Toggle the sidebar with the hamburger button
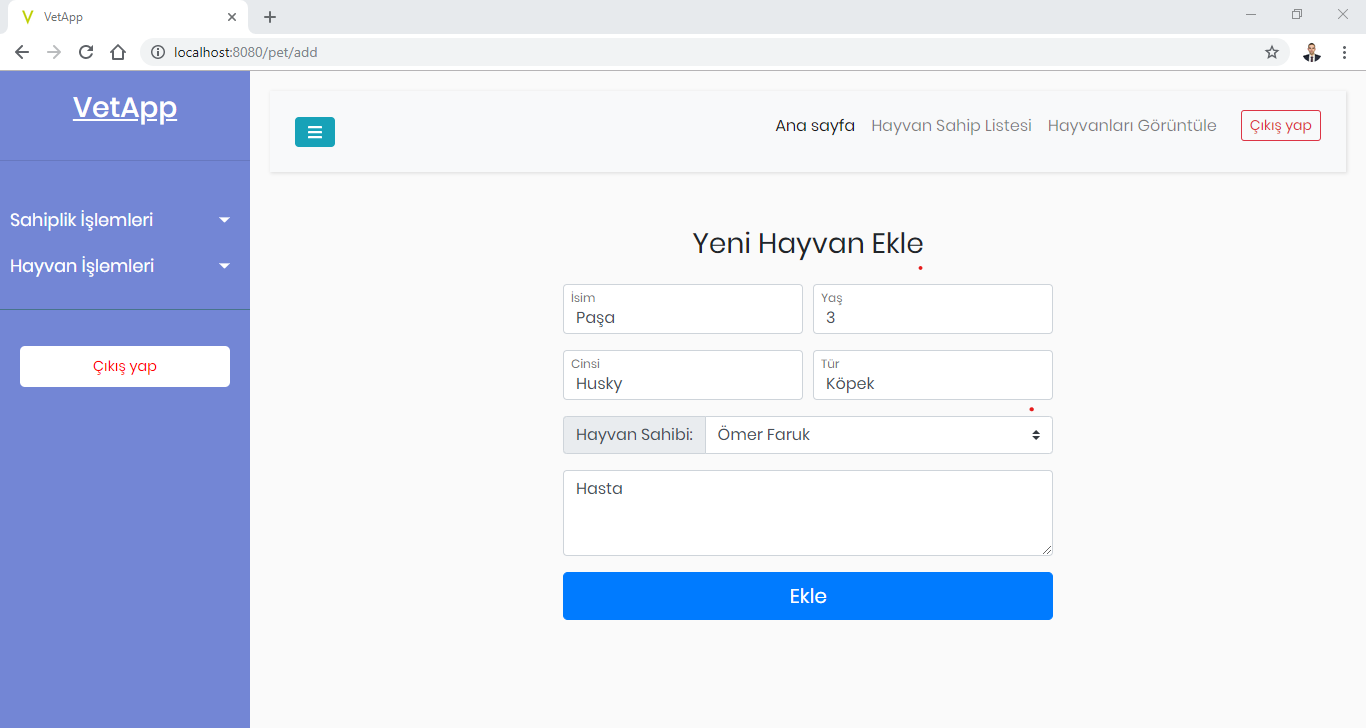 pyautogui.click(x=314, y=132)
